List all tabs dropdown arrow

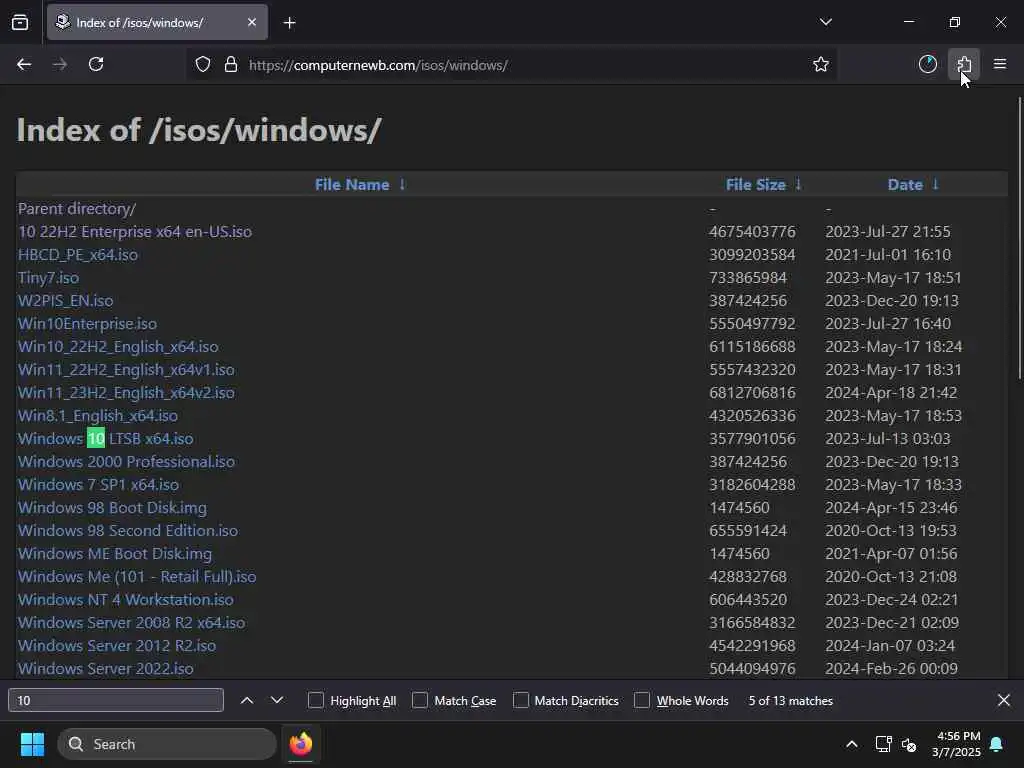[825, 22]
